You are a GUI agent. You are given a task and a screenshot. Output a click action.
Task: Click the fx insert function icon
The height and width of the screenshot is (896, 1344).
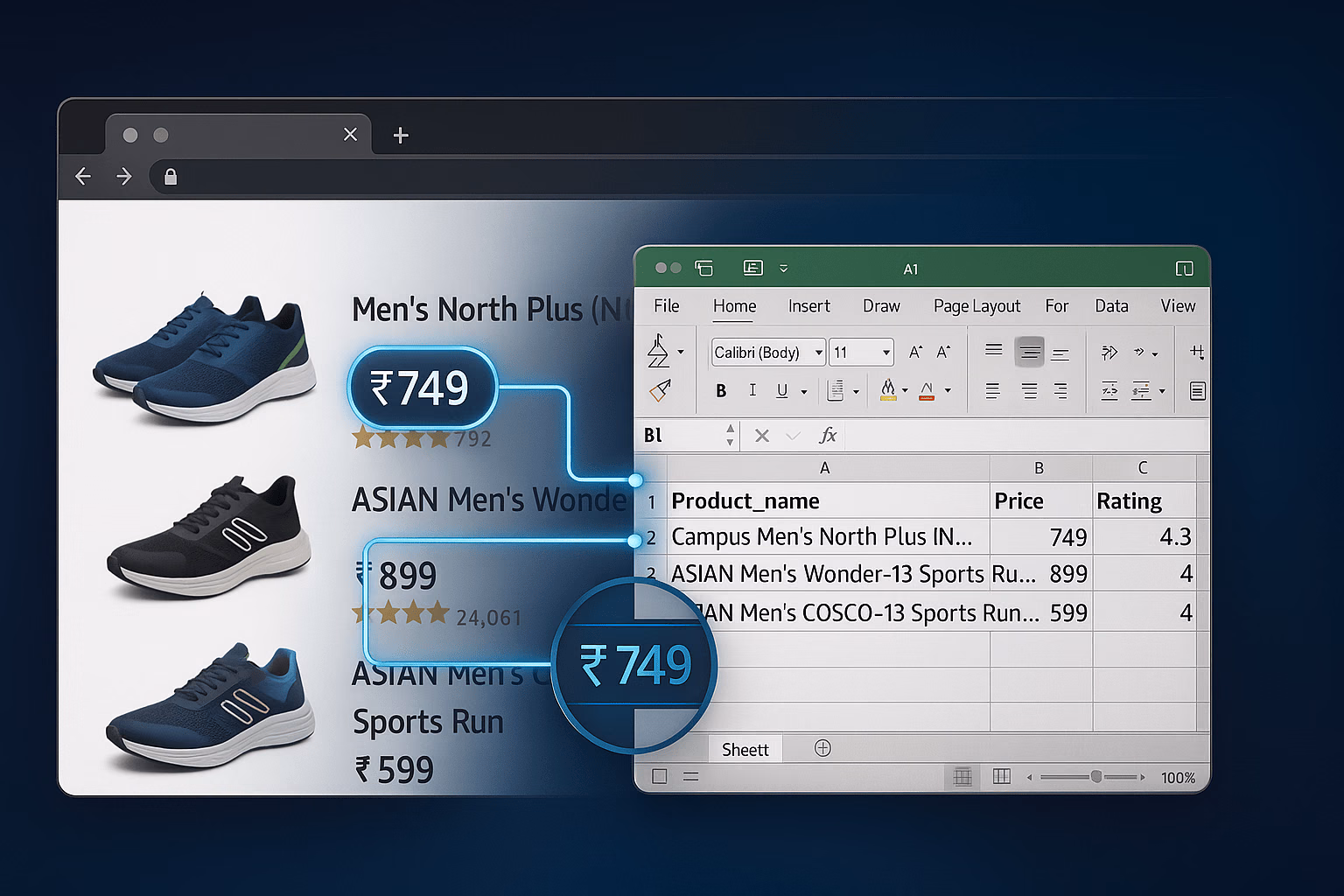click(x=828, y=435)
